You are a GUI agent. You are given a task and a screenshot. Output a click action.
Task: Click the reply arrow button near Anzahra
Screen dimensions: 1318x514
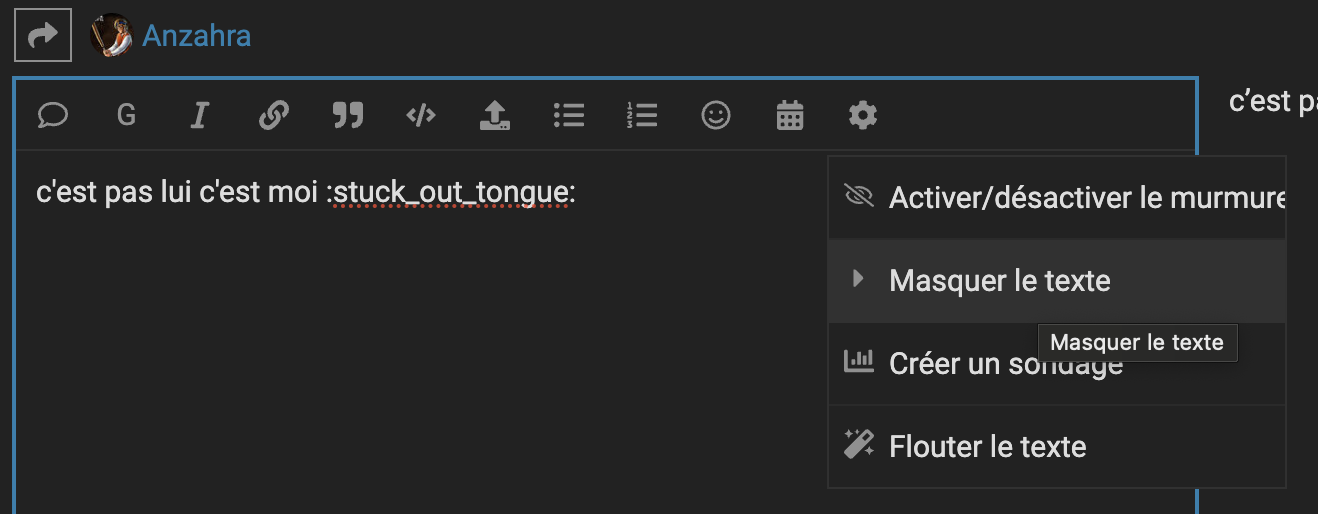43,36
